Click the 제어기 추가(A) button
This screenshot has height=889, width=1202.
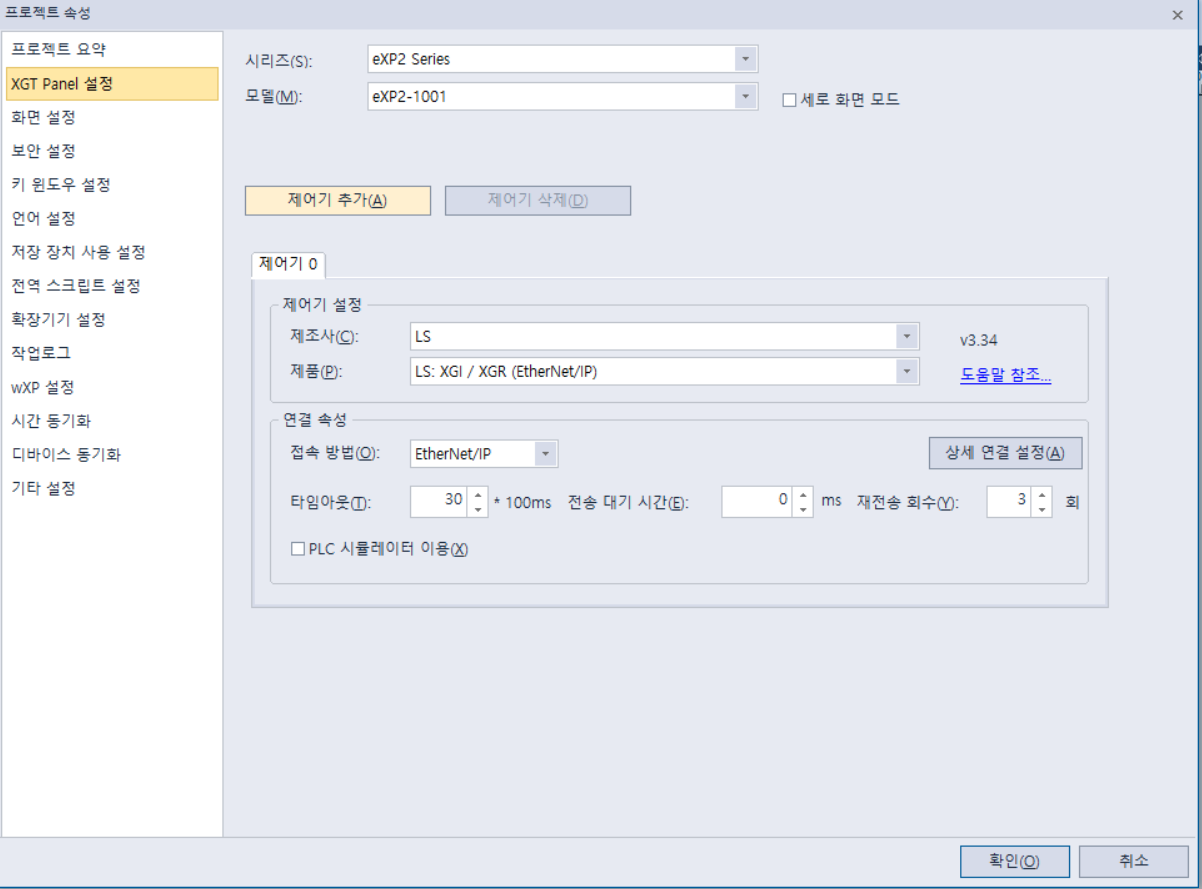point(337,200)
